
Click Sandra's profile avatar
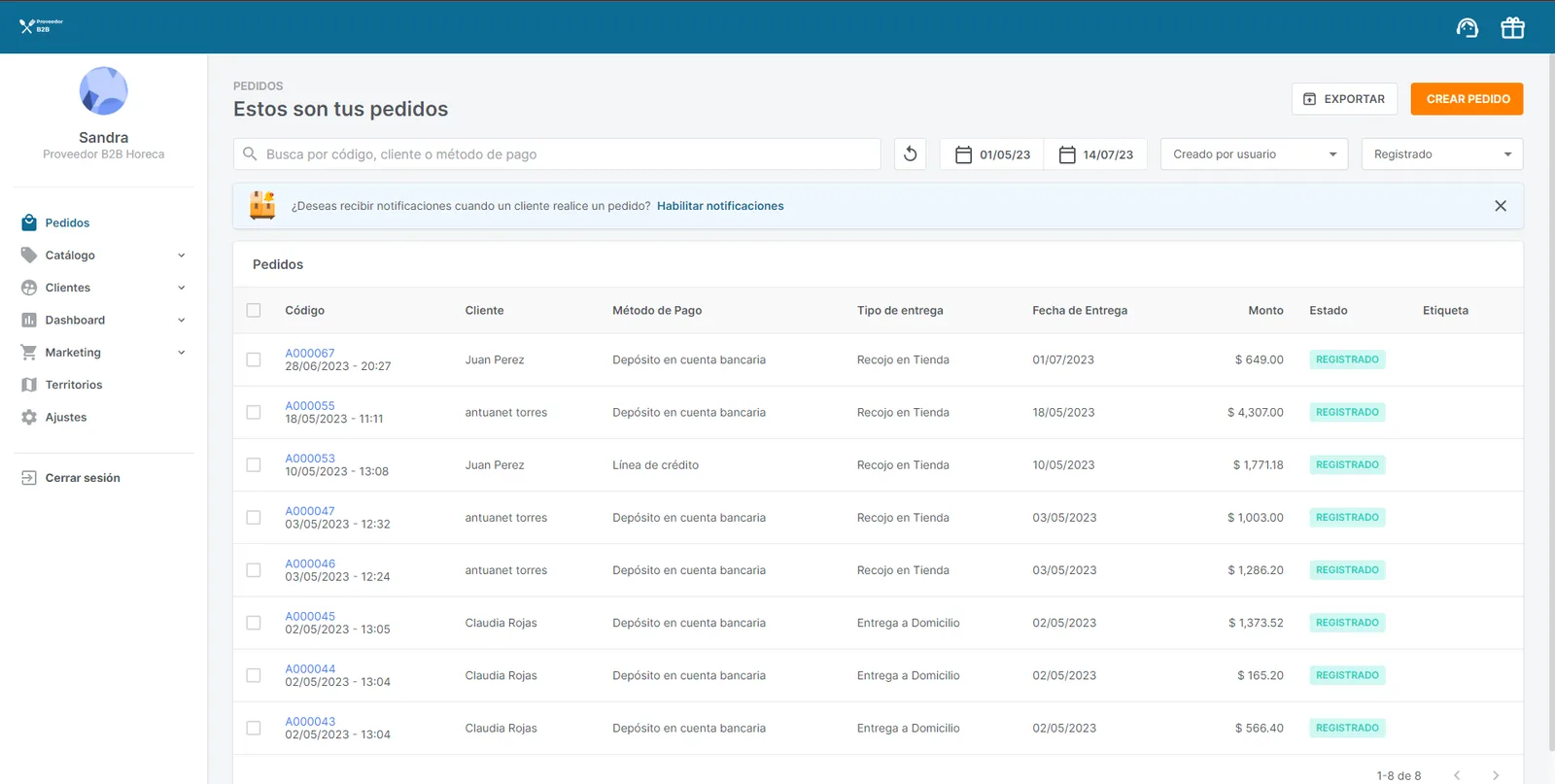point(104,91)
